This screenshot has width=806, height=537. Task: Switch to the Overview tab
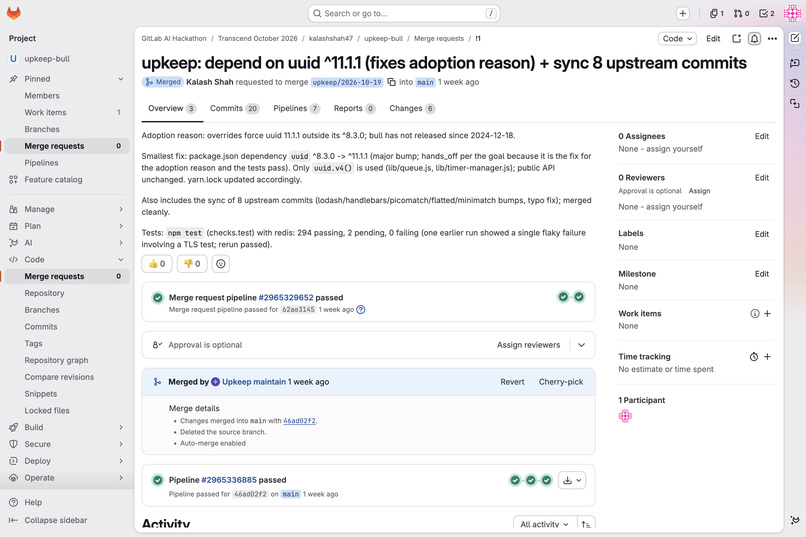coord(172,108)
